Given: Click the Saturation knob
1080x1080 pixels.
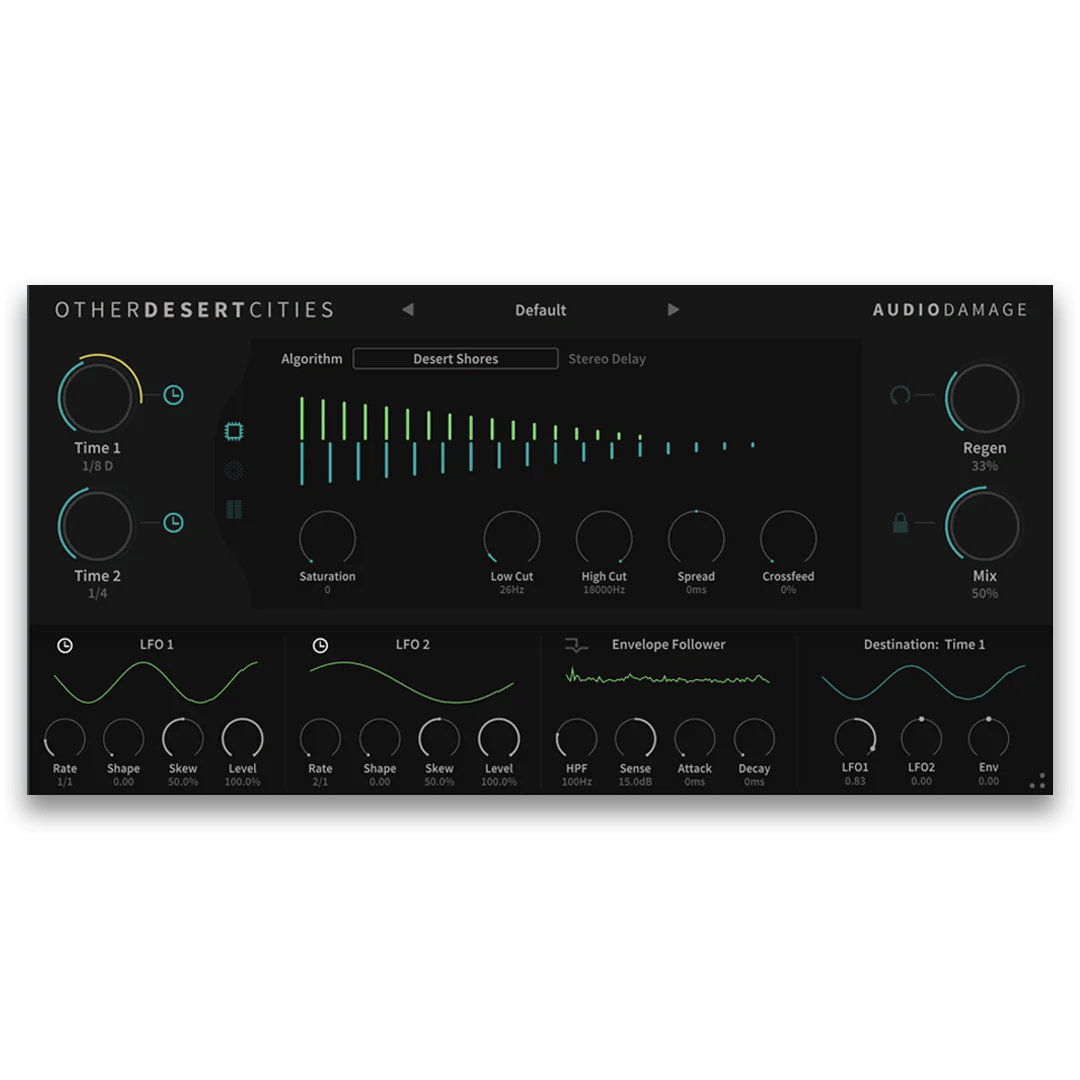Looking at the screenshot, I should (x=327, y=538).
